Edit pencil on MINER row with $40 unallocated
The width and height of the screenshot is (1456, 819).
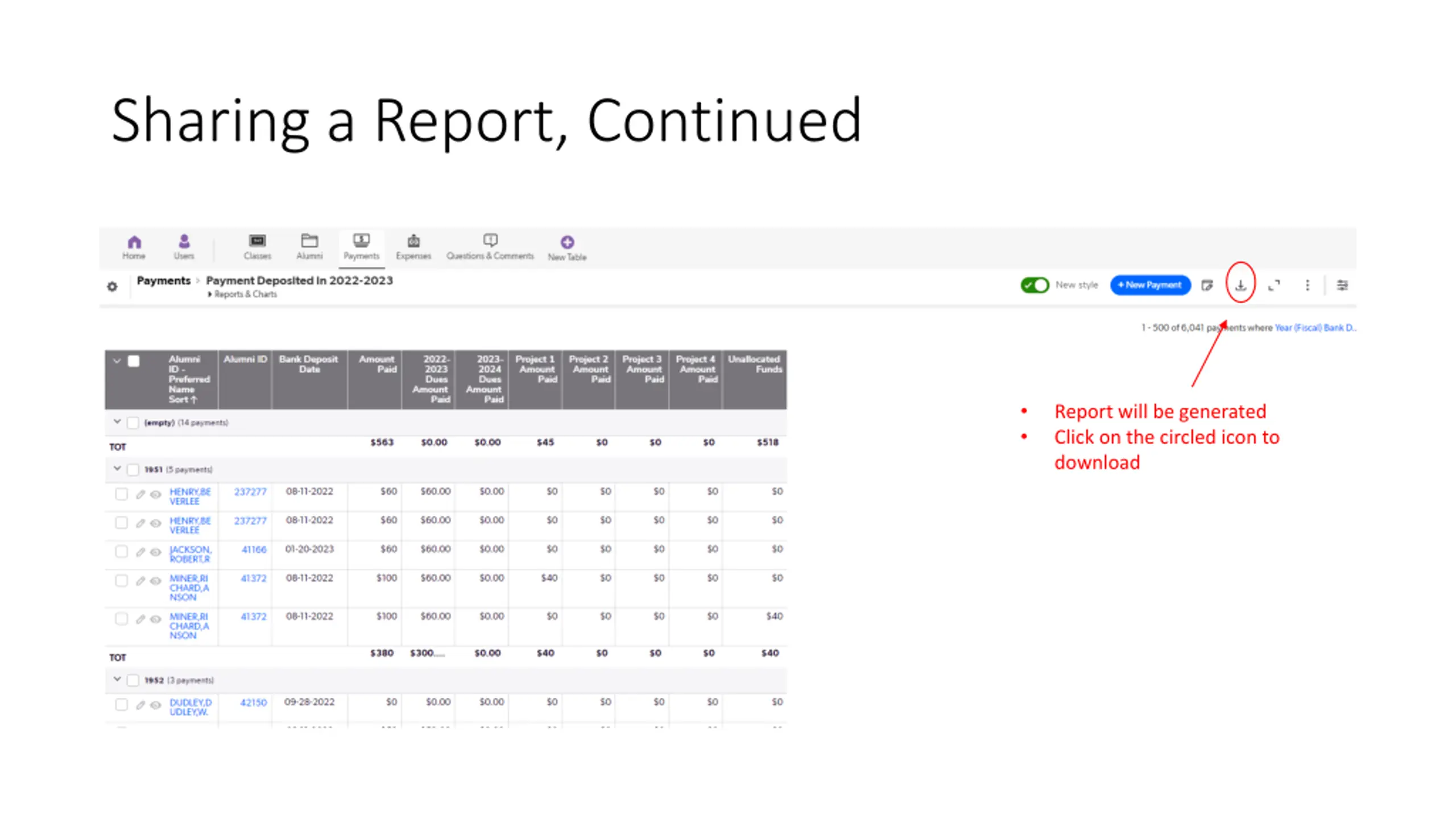point(140,619)
